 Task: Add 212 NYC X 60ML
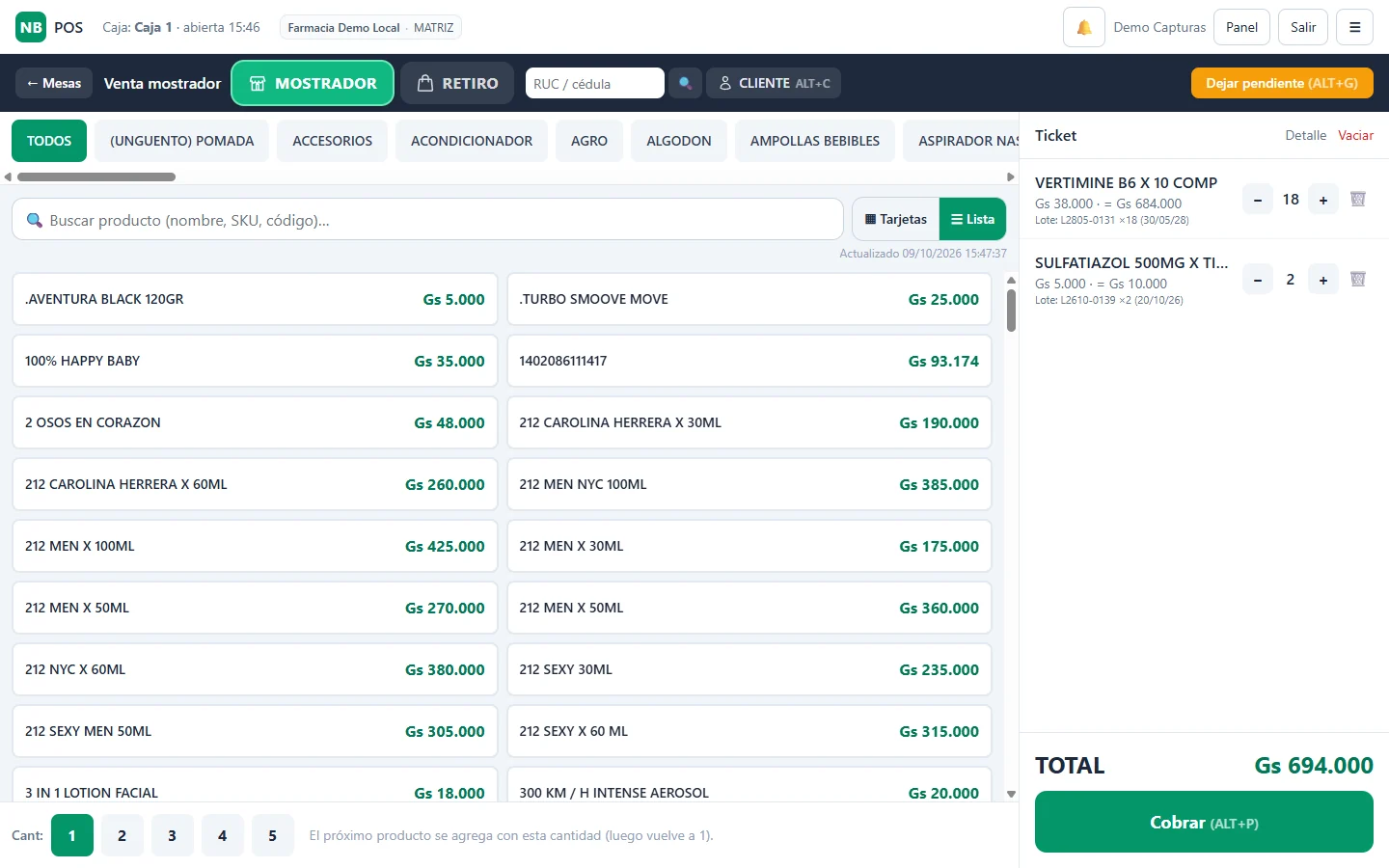pos(255,669)
